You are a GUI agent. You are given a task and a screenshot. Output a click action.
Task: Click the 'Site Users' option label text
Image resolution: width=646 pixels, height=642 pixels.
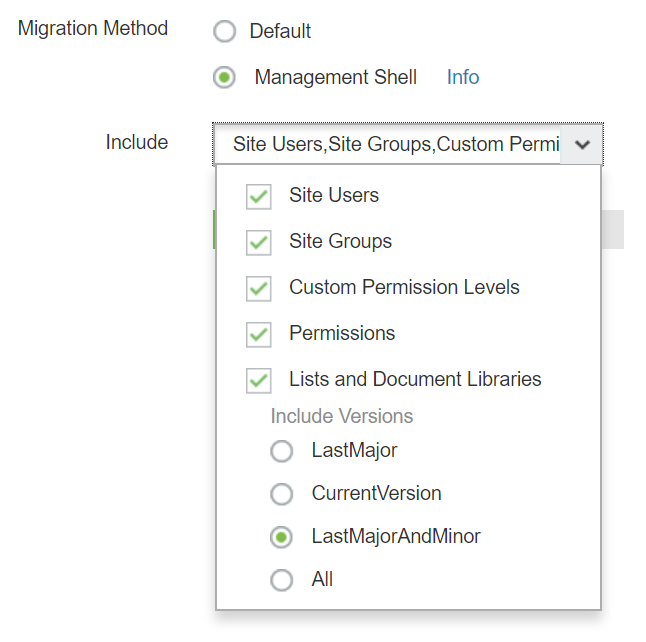(334, 195)
